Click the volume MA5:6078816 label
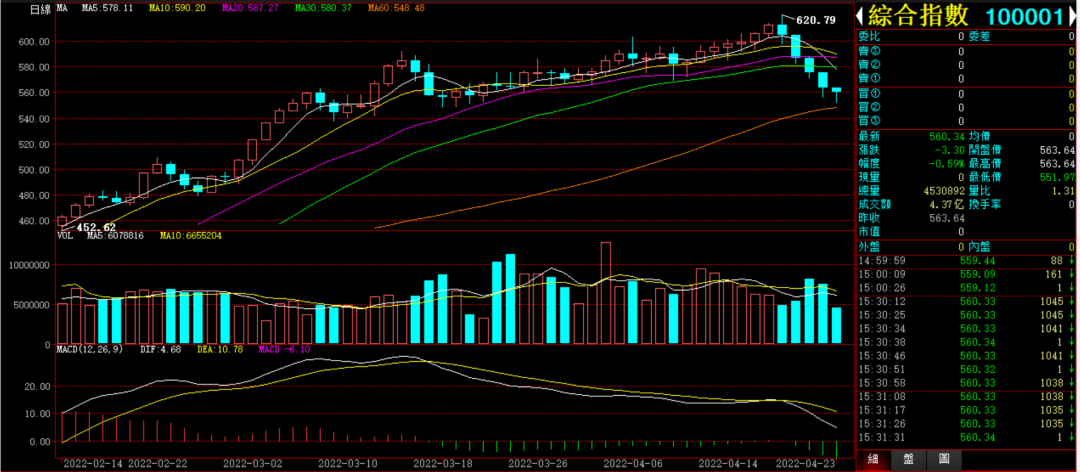The image size is (1080, 472). click(x=115, y=236)
